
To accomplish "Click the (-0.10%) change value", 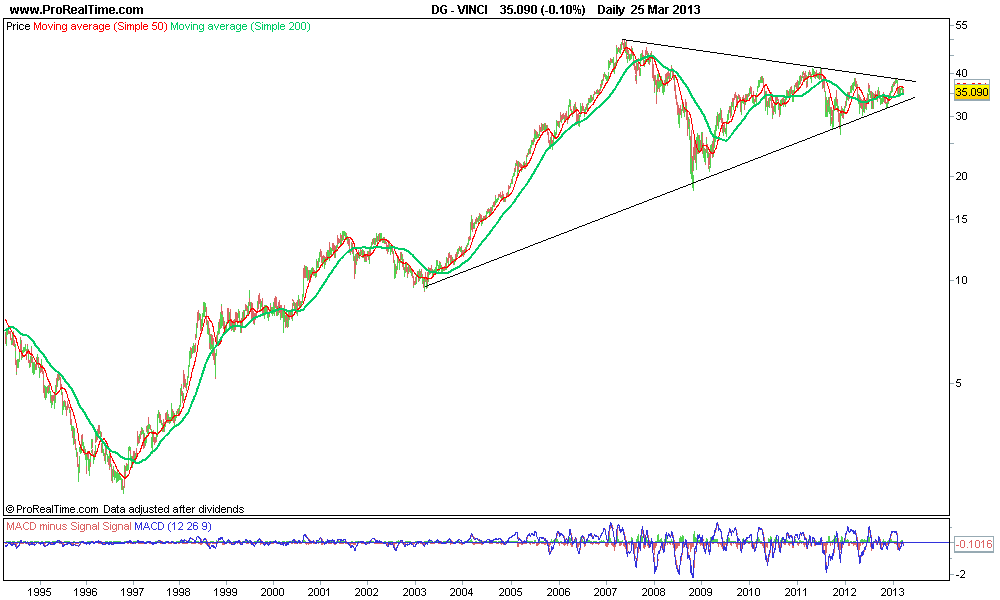I will [x=562, y=10].
